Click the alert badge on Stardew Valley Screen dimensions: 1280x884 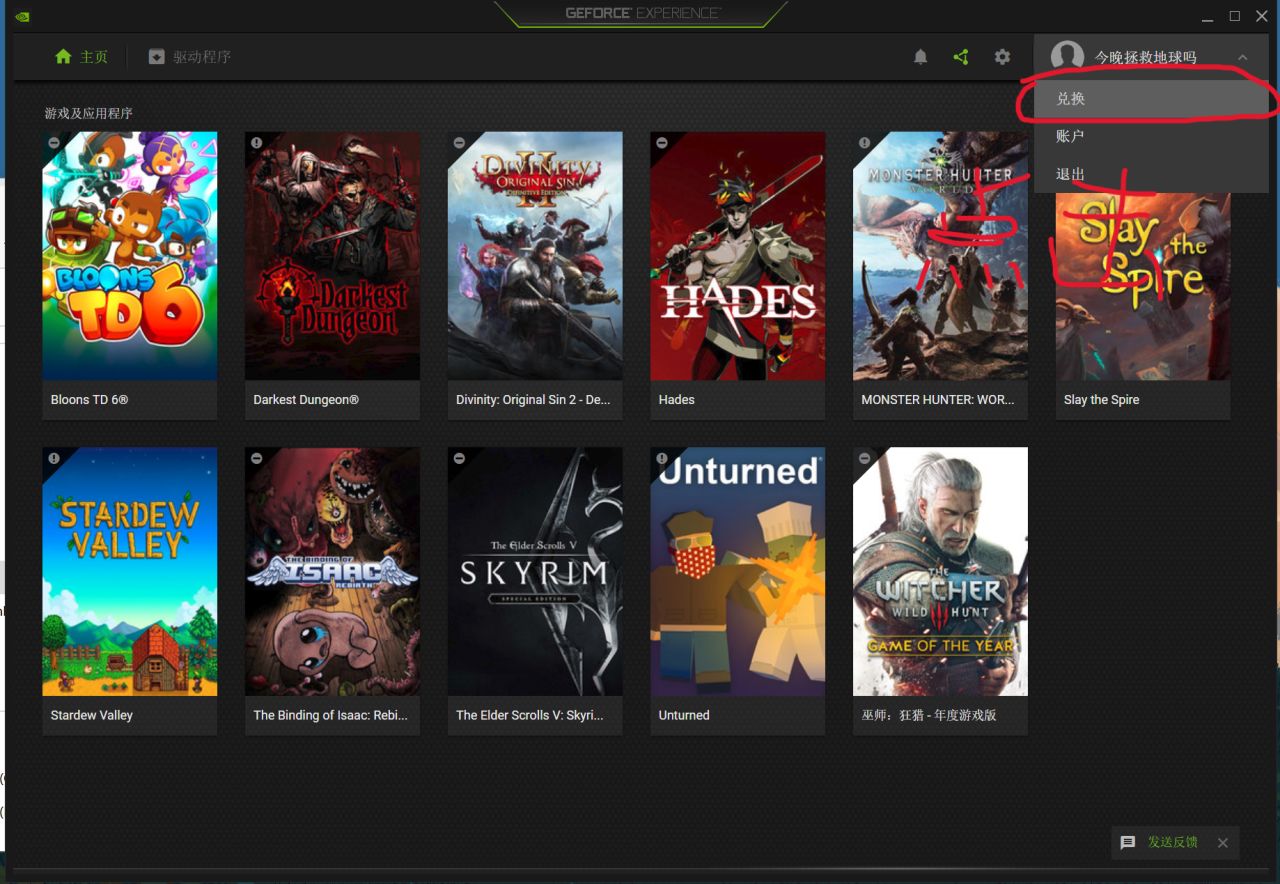coord(54,458)
